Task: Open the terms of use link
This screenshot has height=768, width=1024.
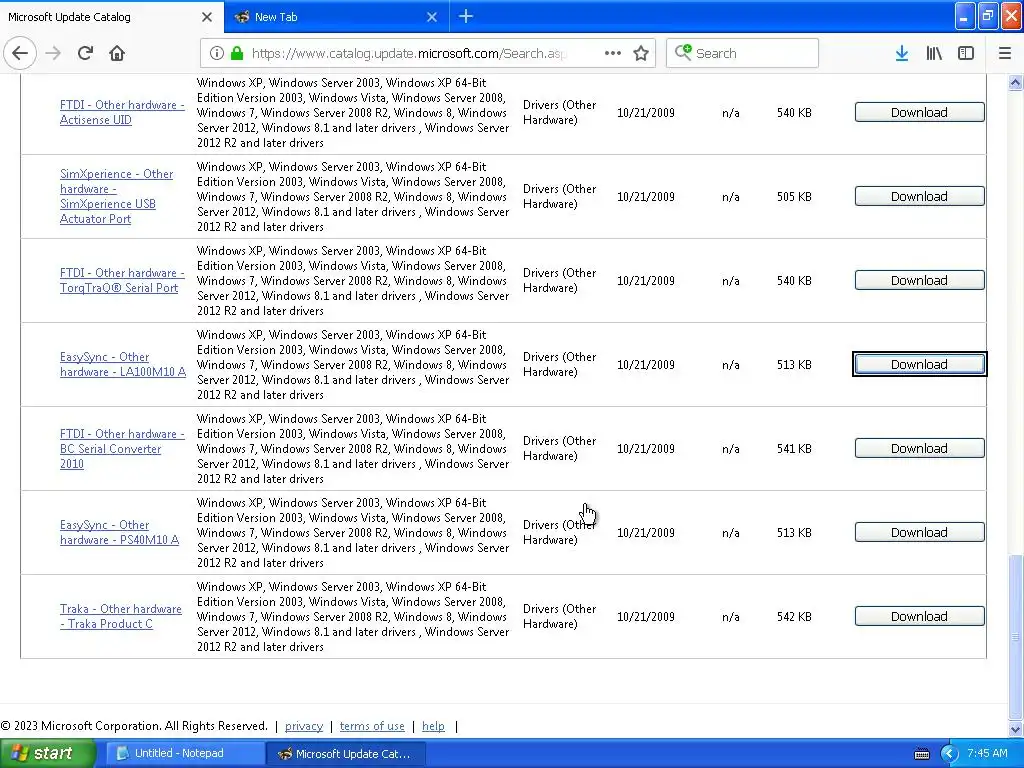Action: point(372,726)
